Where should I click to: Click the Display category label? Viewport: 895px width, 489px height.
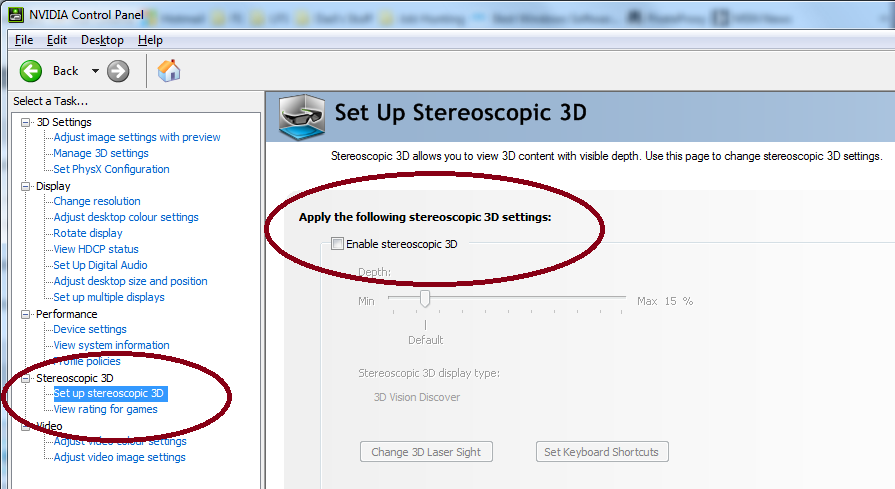click(x=53, y=186)
